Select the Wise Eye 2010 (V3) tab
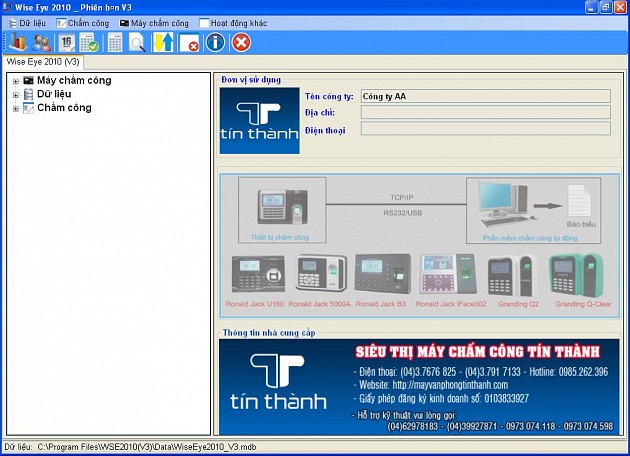630x456 pixels. tap(43, 62)
